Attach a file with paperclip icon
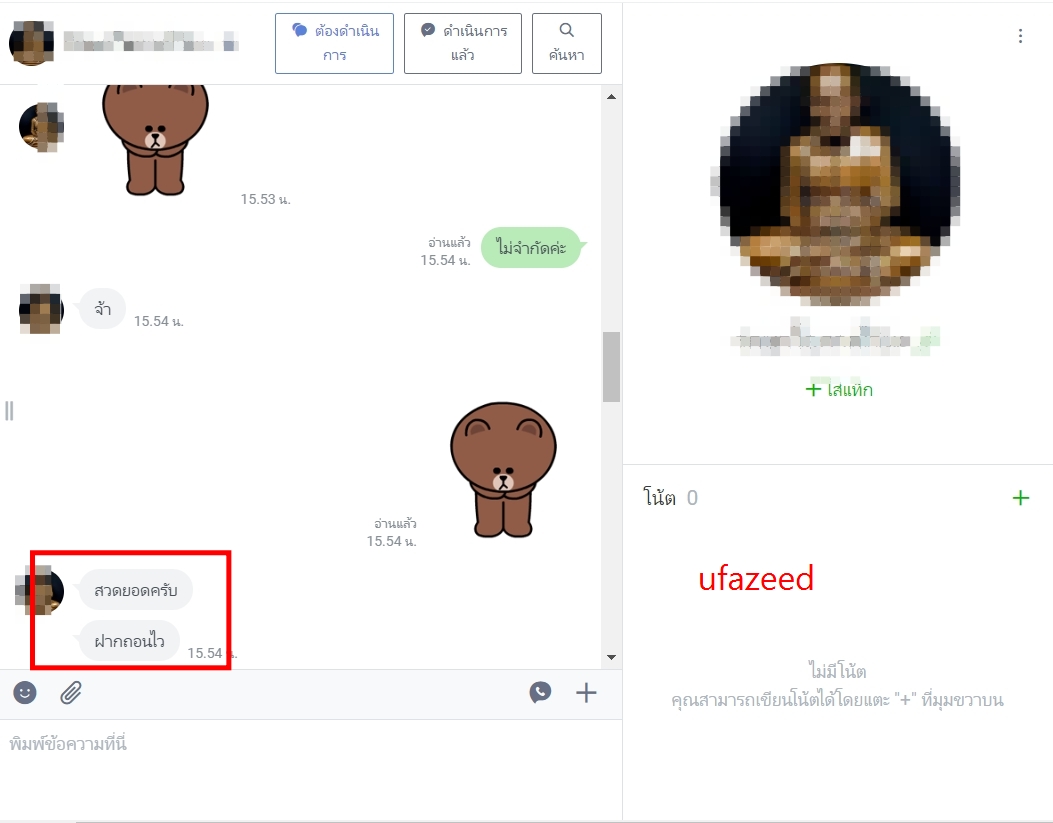Image resolution: width=1053 pixels, height=823 pixels. point(71,692)
